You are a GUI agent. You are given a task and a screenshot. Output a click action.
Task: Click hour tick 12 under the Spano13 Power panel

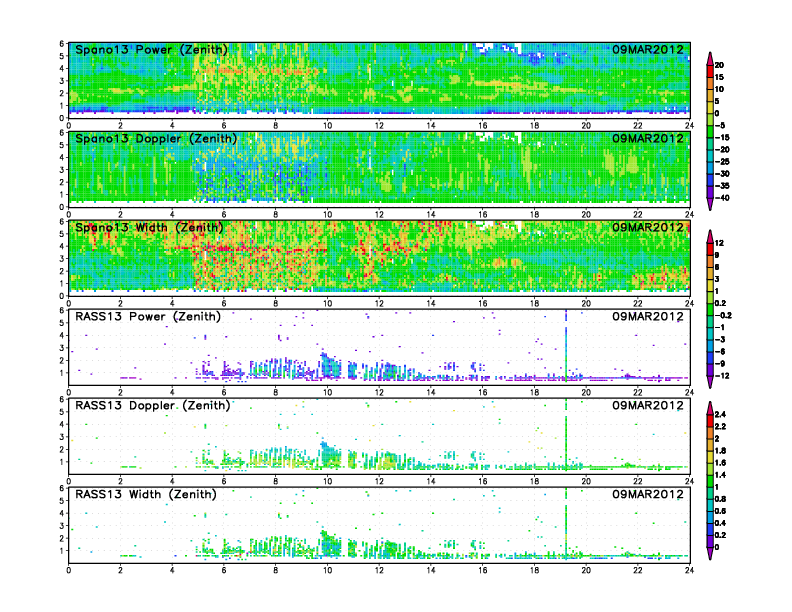pos(379,126)
